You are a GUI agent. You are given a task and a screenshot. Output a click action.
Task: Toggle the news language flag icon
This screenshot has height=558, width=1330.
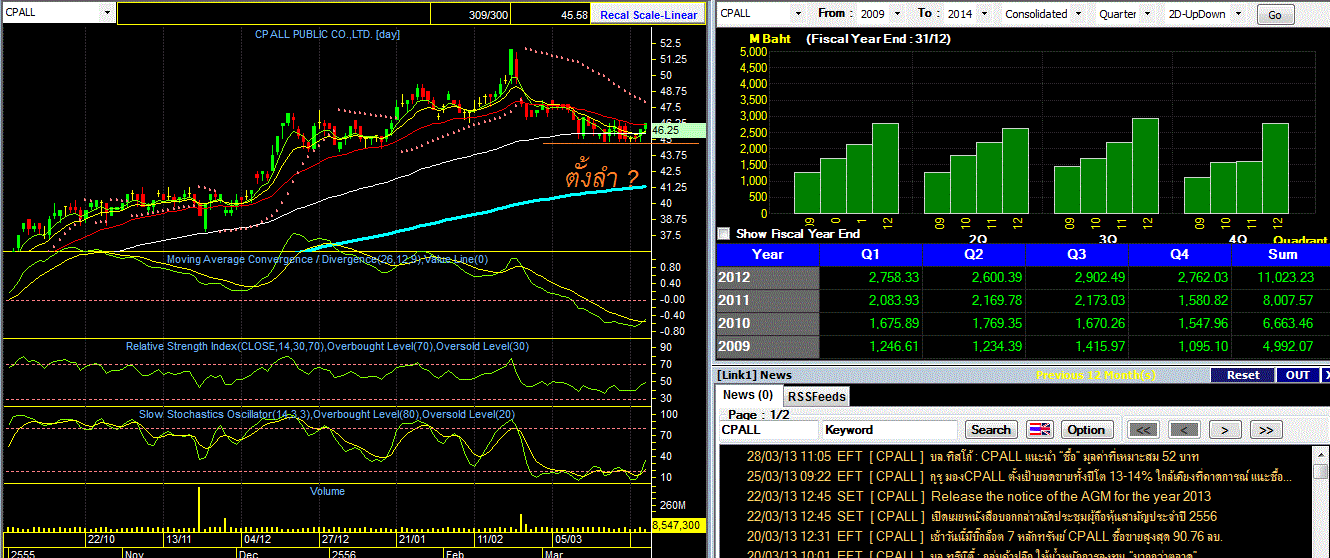[x=1040, y=429]
